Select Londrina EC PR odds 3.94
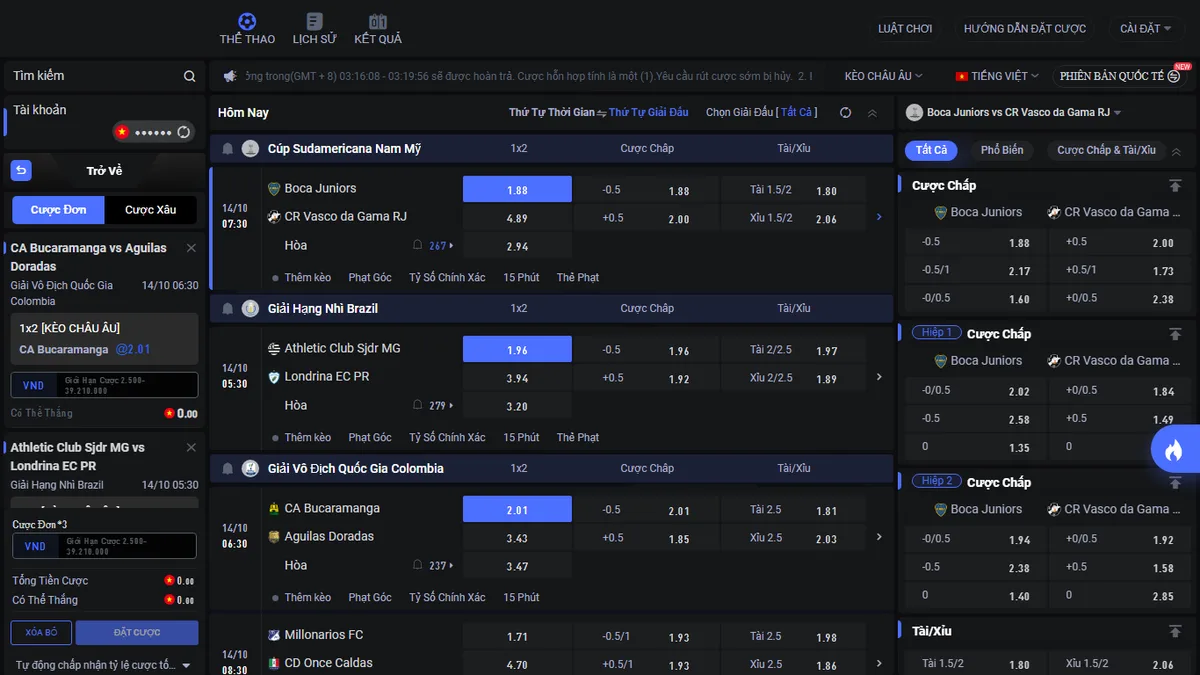Screen dimensions: 1200x675 tap(517, 378)
